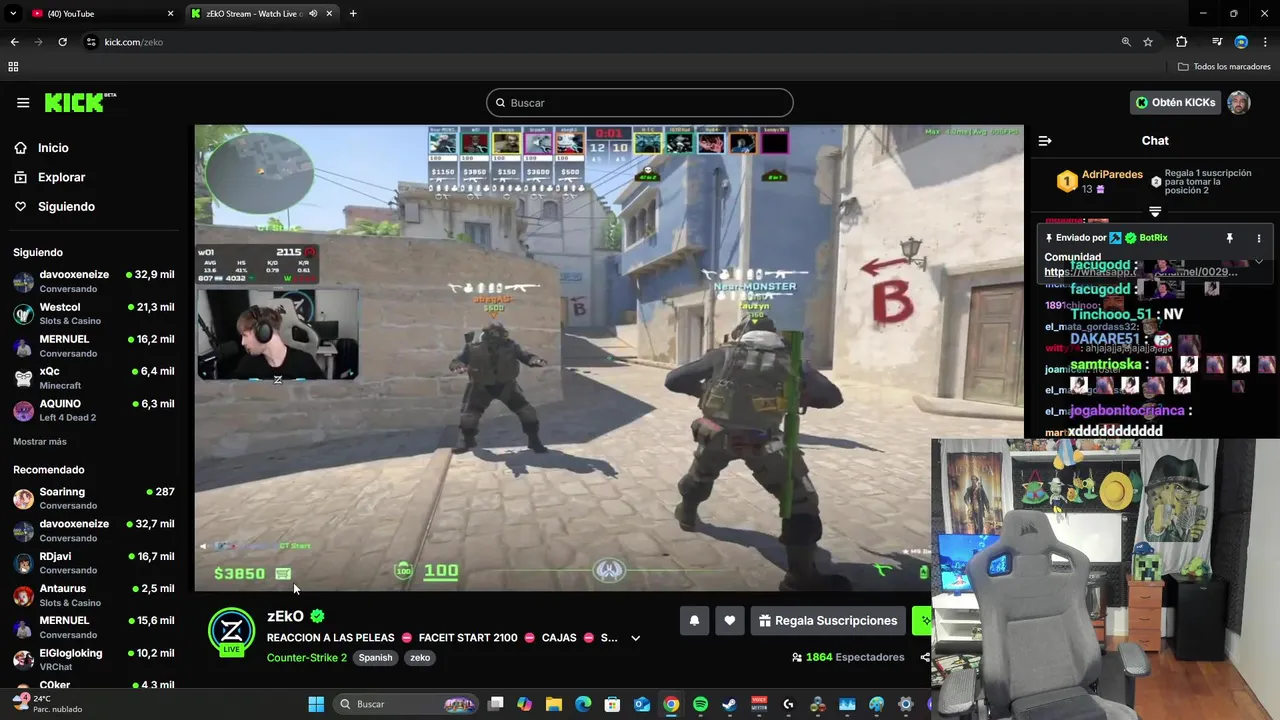Open Chrome three-dot menu
This screenshot has width=1280, height=720.
click(x=1266, y=42)
